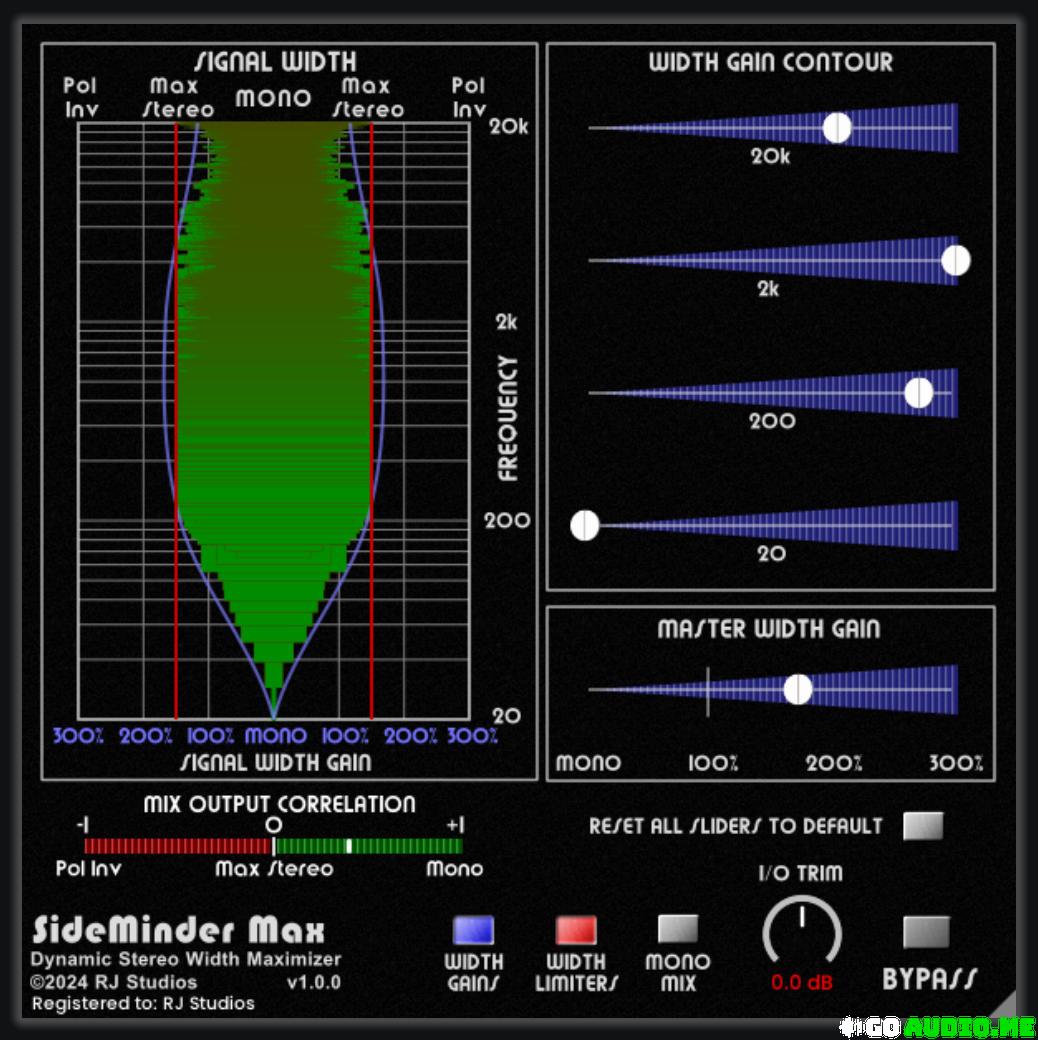The image size is (1038, 1040).
Task: Click the Signal Width spectrum display
Action: 274,420
